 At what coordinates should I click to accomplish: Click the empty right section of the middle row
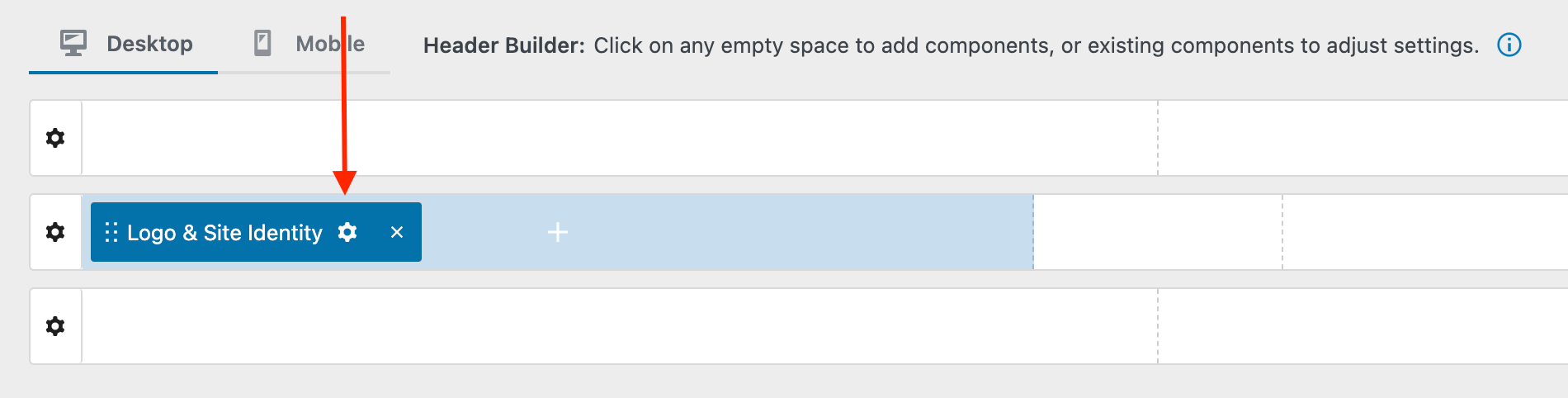[x=1425, y=232]
